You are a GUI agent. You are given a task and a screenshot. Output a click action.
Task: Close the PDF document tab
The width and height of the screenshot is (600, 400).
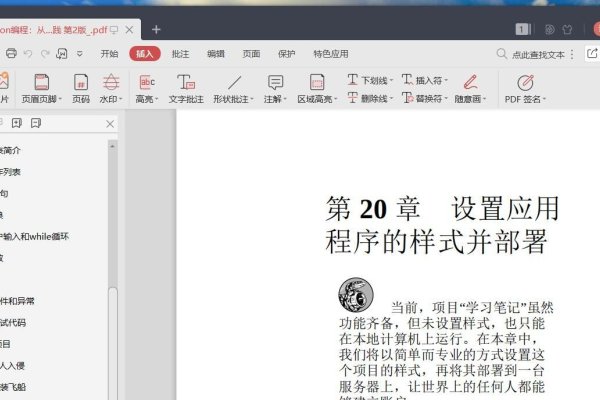point(129,29)
